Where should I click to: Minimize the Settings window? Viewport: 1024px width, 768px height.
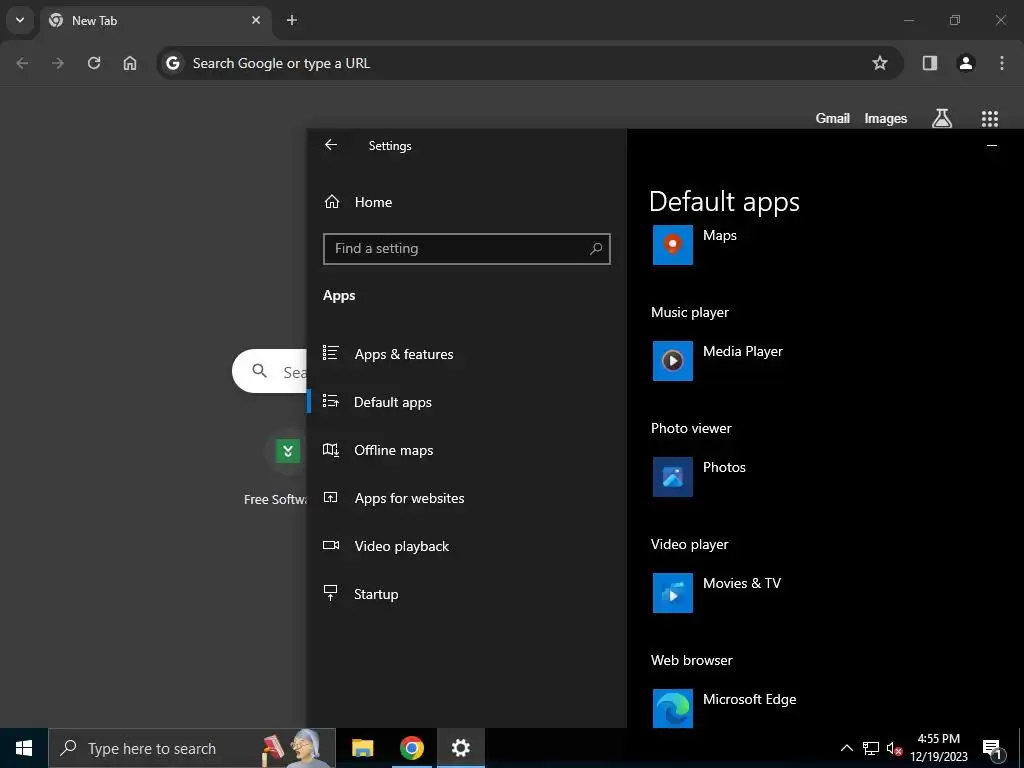992,146
